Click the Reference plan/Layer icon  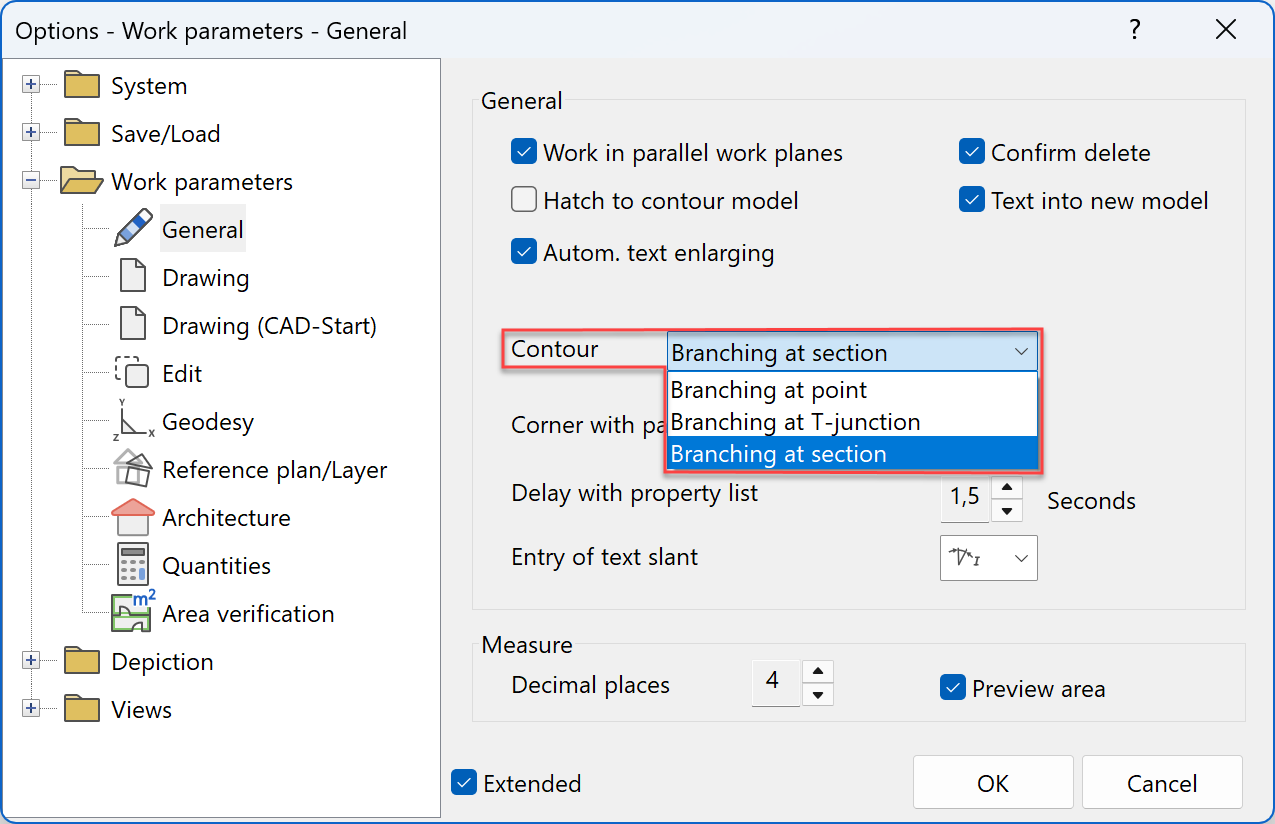point(133,469)
